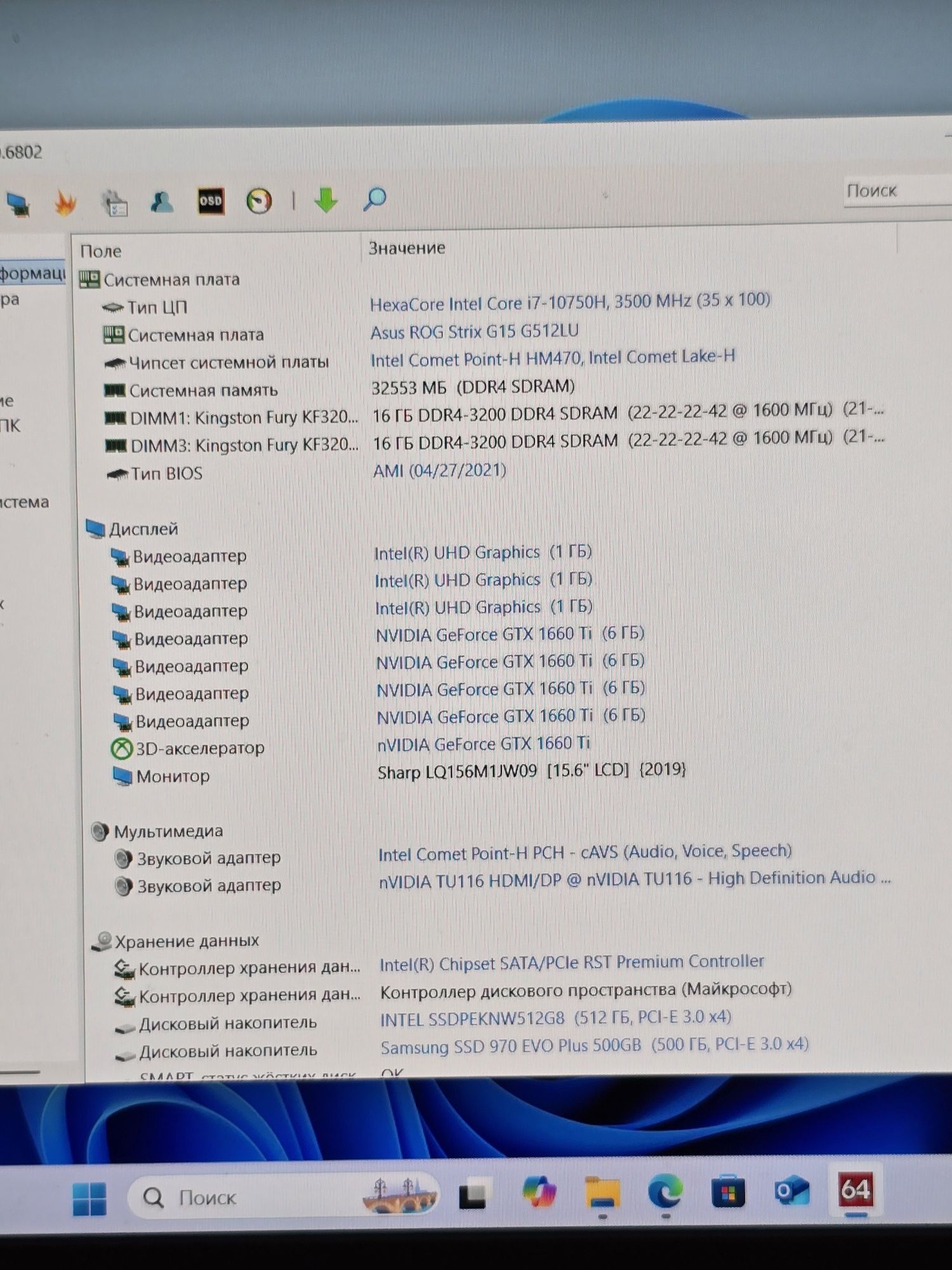Open Outlook from the taskbar
Image resolution: width=952 pixels, height=1270 pixels.
coord(791,1191)
